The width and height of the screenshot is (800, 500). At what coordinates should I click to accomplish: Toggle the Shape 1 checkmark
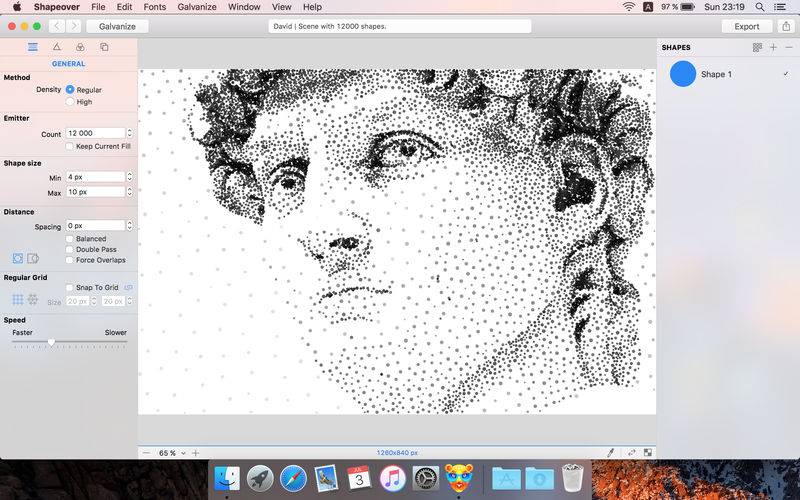click(786, 74)
